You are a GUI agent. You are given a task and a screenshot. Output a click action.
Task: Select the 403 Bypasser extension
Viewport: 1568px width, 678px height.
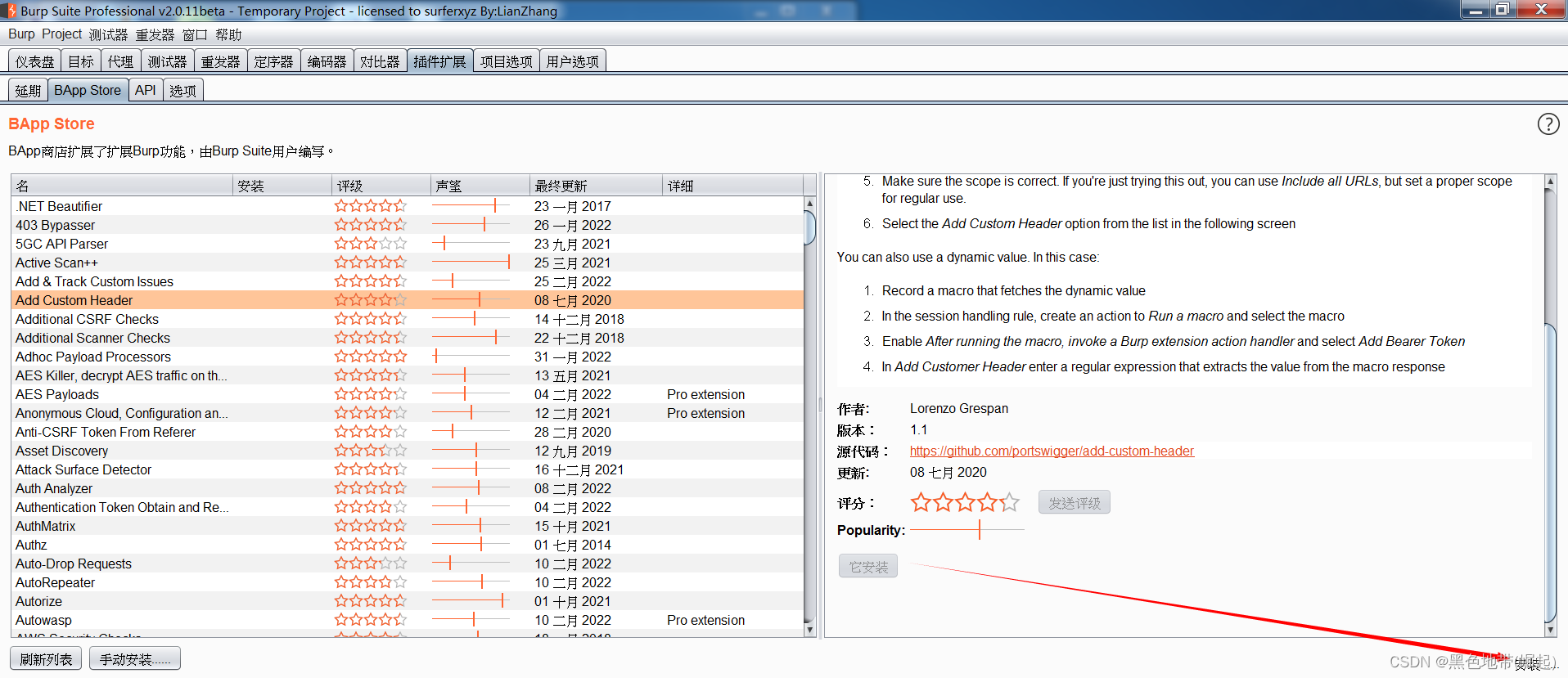point(408,225)
